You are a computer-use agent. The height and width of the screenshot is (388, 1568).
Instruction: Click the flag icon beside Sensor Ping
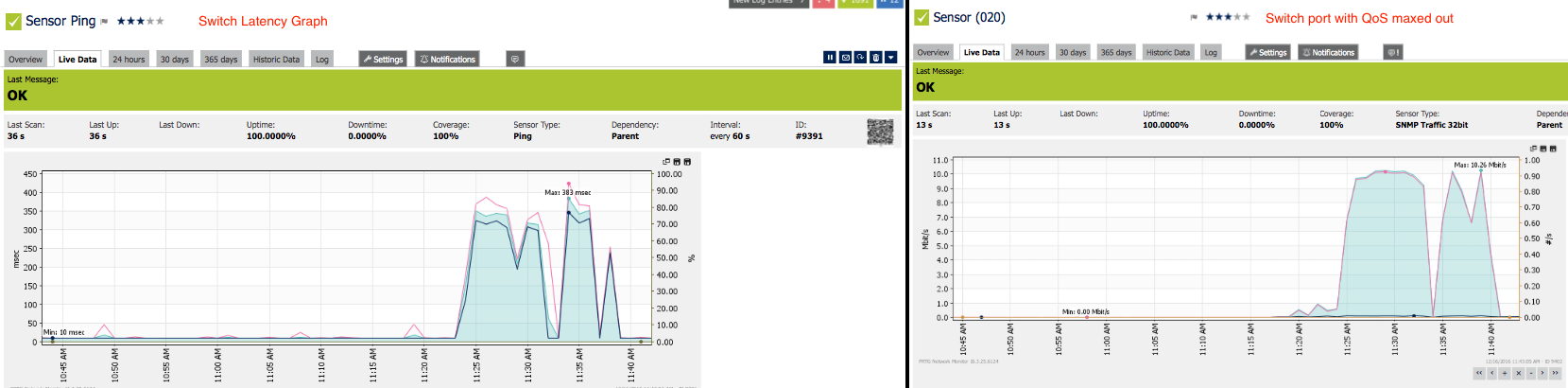click(105, 22)
